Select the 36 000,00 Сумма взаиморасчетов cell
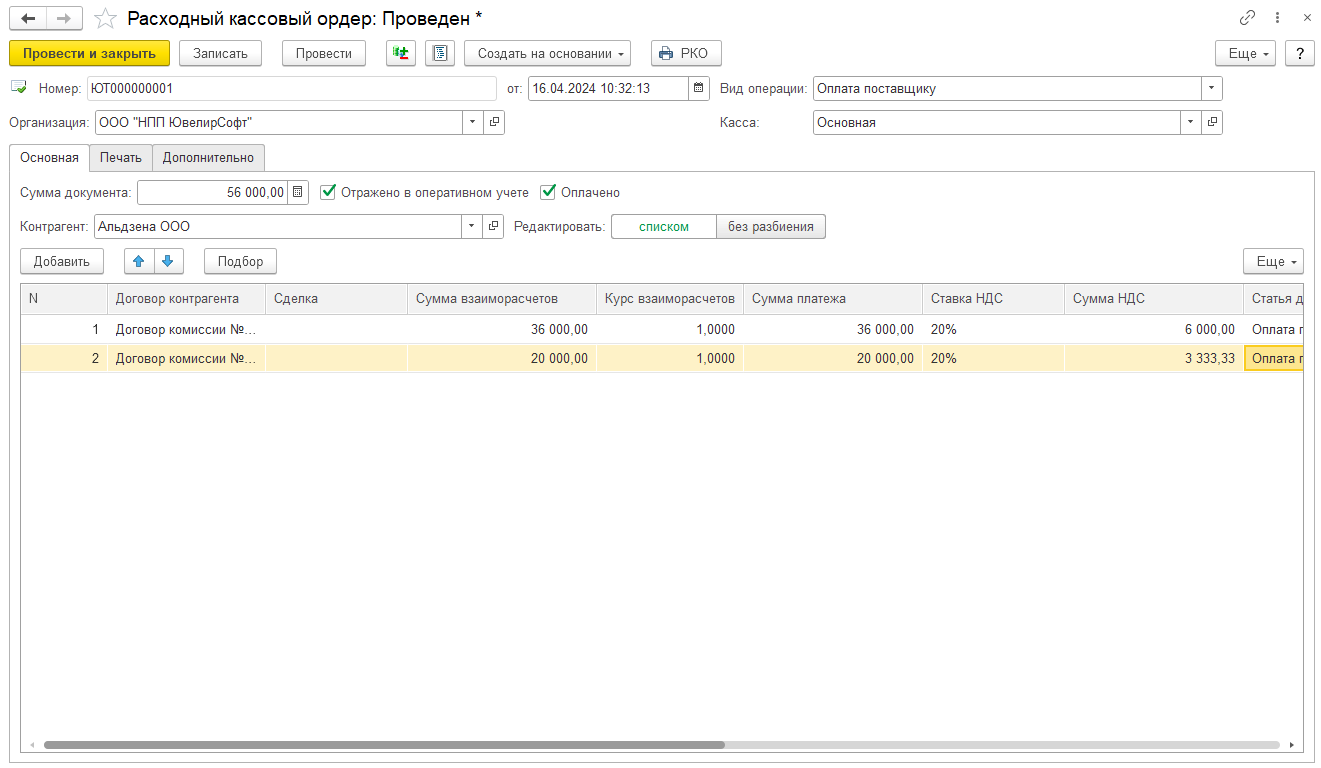 point(502,329)
